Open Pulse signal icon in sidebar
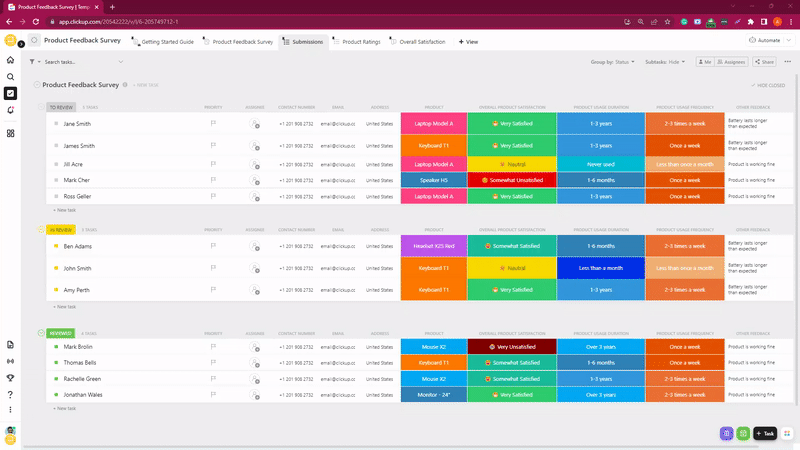This screenshot has height=450, width=800. pyautogui.click(x=10, y=361)
